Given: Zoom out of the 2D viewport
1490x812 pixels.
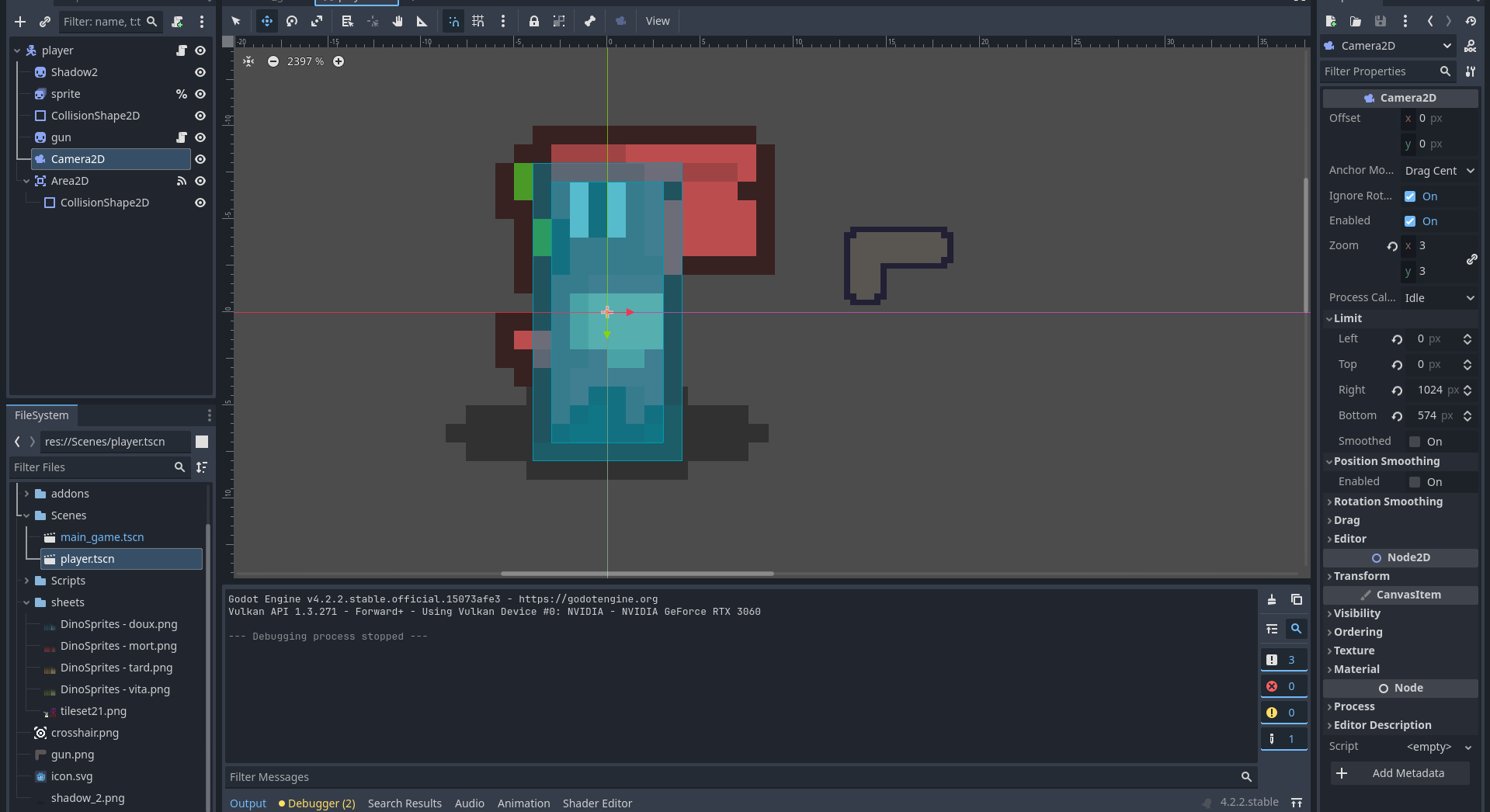Looking at the screenshot, I should (273, 61).
